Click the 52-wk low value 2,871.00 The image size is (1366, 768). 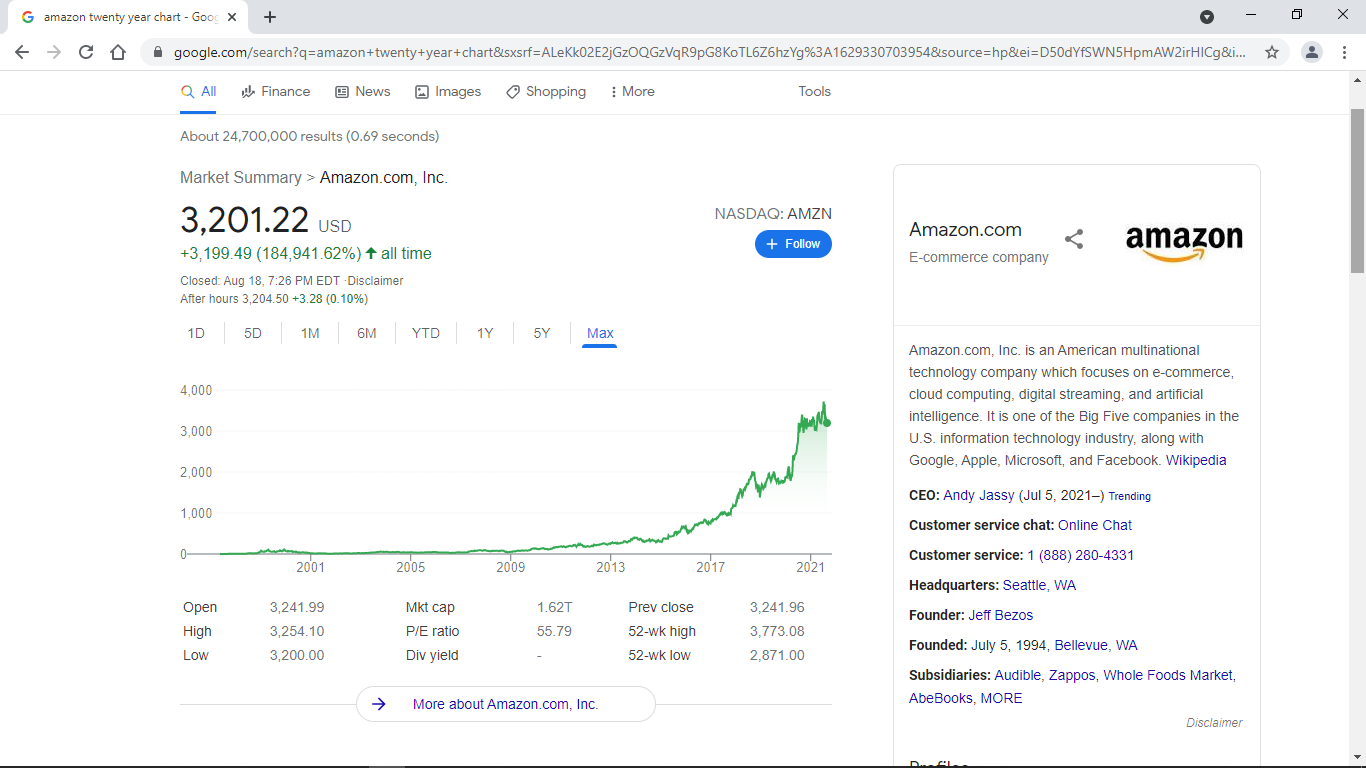click(x=777, y=655)
